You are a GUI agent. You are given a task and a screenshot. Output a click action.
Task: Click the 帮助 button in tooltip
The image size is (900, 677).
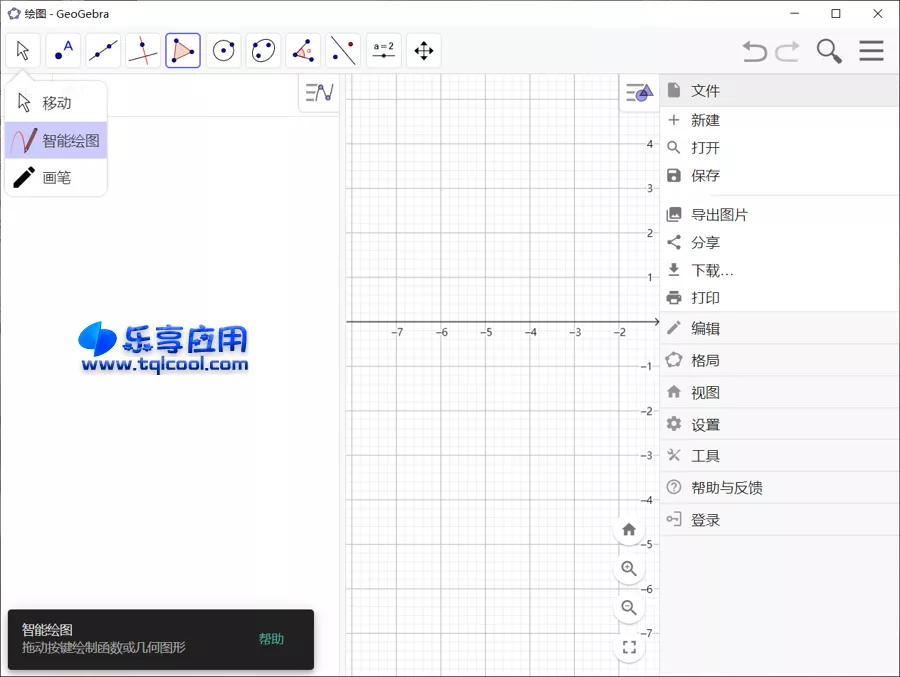[x=271, y=639]
